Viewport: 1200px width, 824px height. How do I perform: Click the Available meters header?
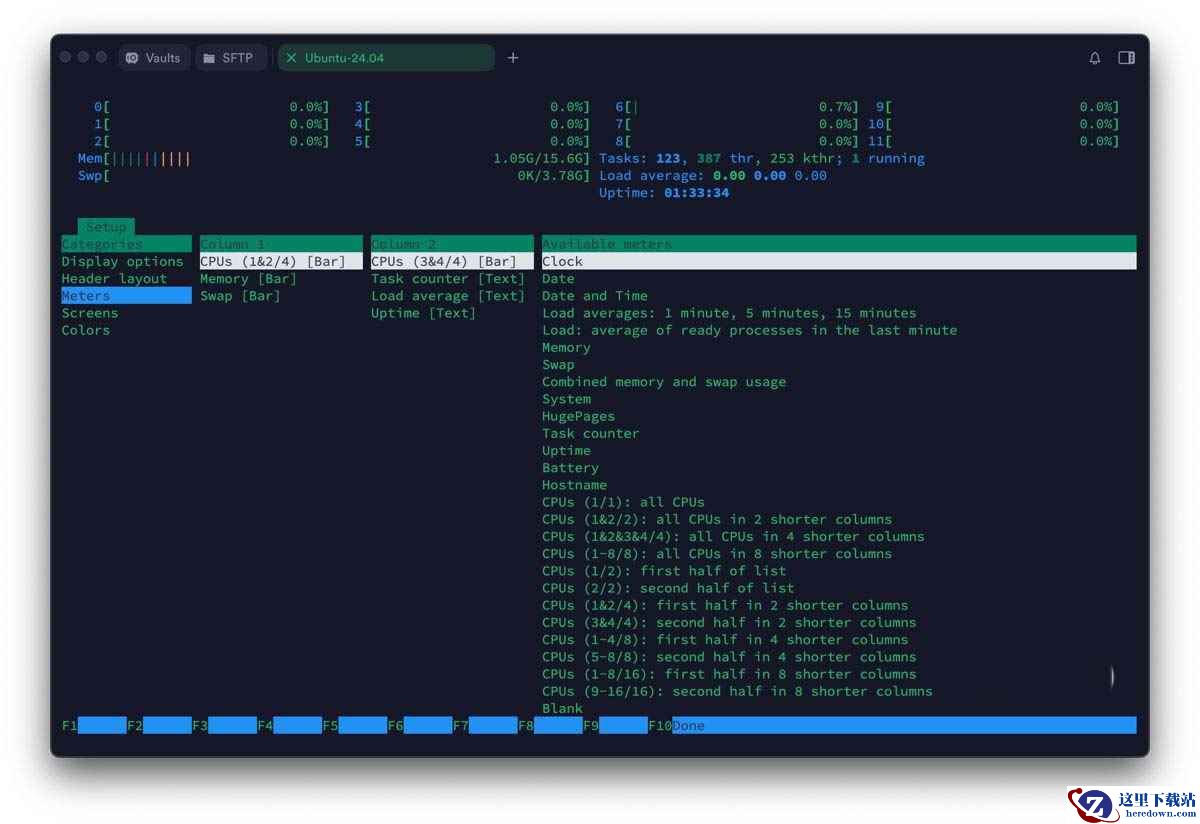(839, 244)
